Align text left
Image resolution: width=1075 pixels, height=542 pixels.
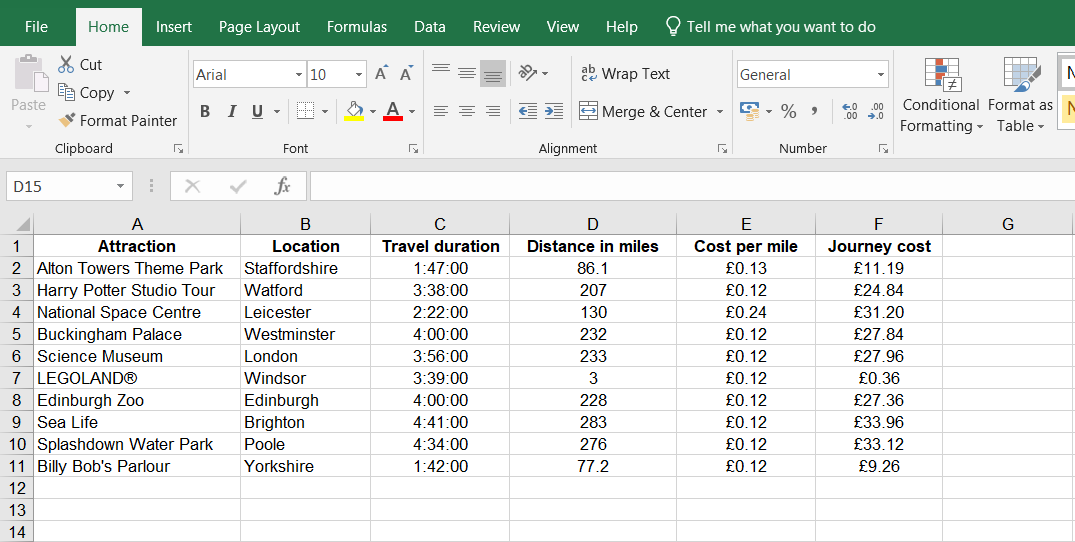click(441, 111)
